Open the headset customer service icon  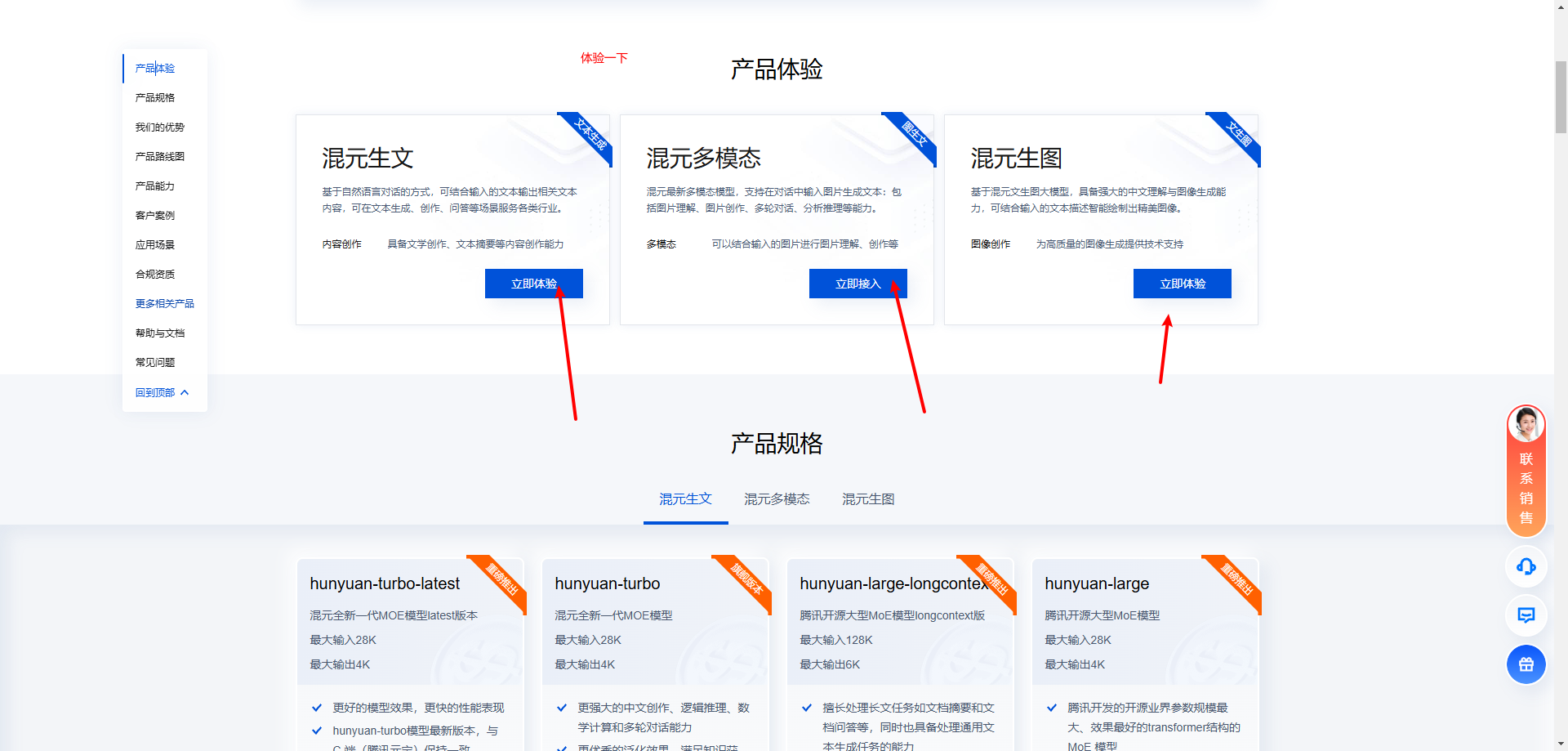click(x=1526, y=566)
